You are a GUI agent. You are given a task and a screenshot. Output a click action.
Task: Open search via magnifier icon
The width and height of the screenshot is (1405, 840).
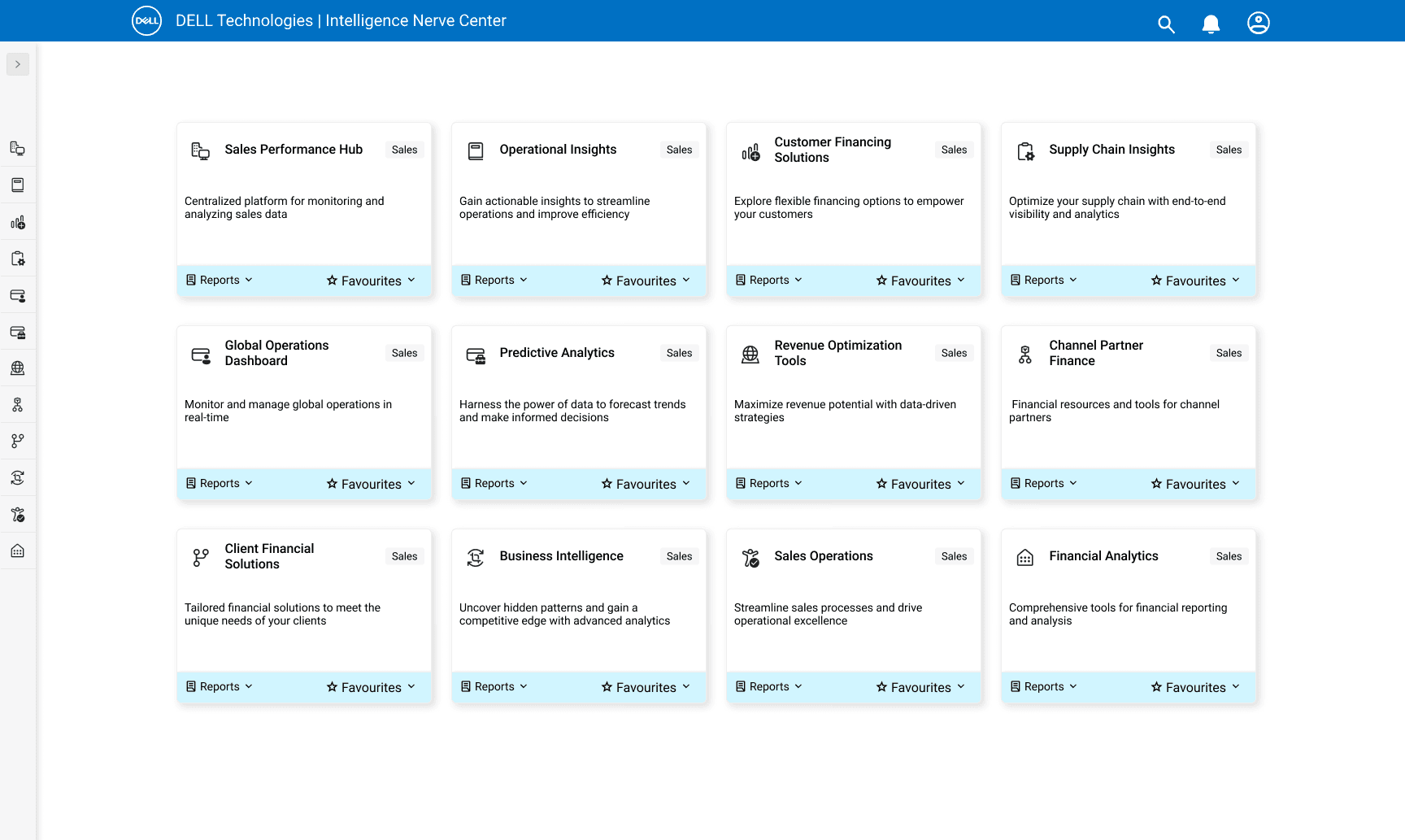(1166, 24)
